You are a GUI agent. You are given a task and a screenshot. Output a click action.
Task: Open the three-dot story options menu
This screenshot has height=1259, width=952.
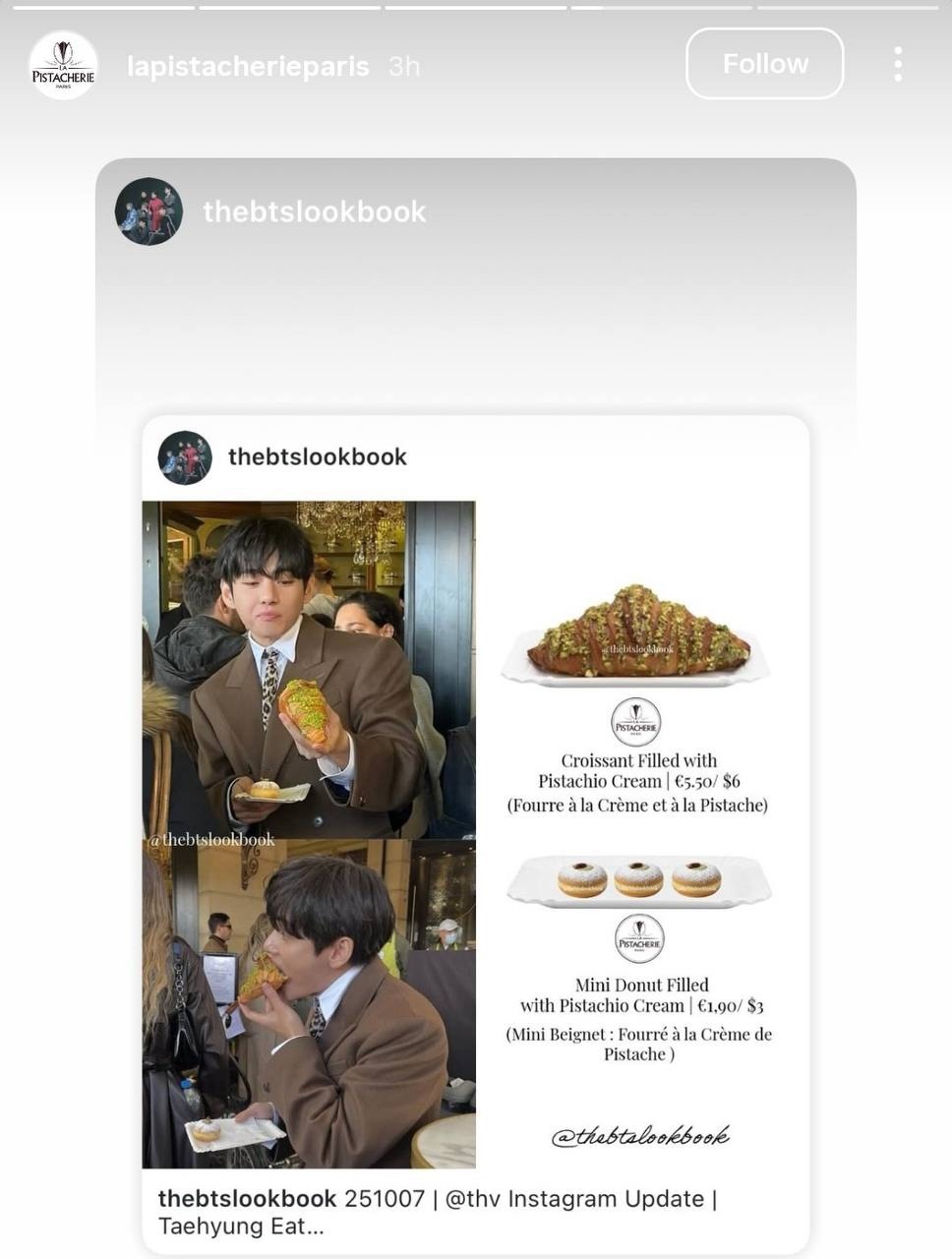[x=898, y=64]
